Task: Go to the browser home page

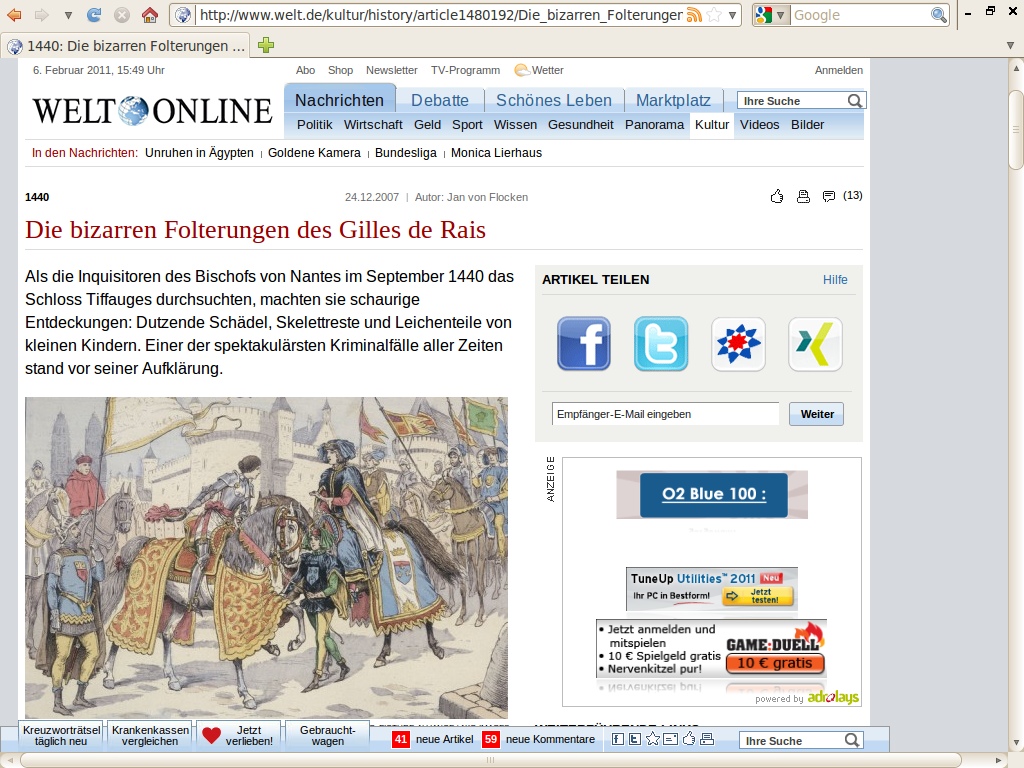Action: pos(150,14)
